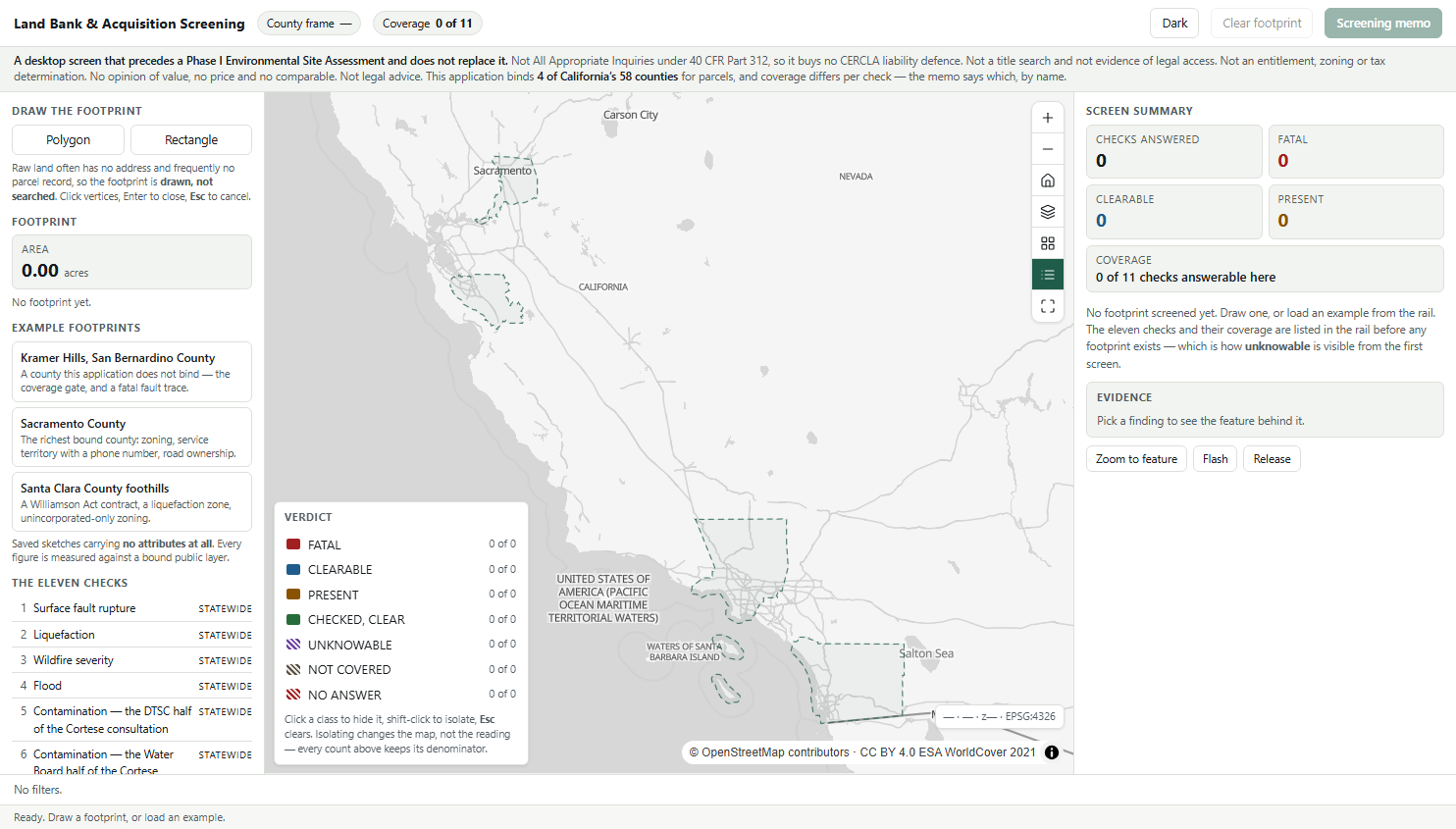Click the 'No filters.' status text
Image resolution: width=1456 pixels, height=829 pixels.
(x=38, y=790)
